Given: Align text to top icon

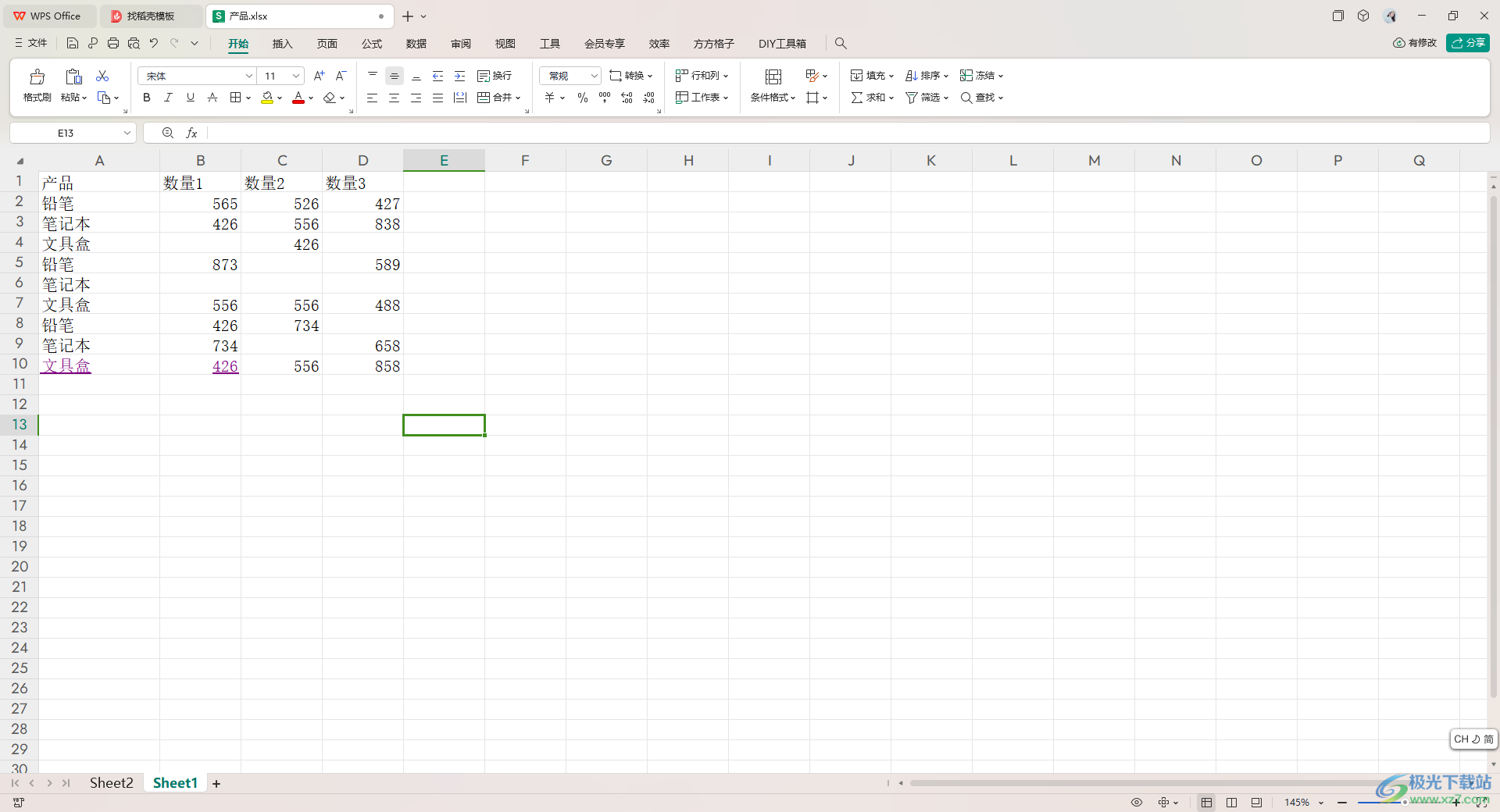Looking at the screenshot, I should click(x=373, y=76).
